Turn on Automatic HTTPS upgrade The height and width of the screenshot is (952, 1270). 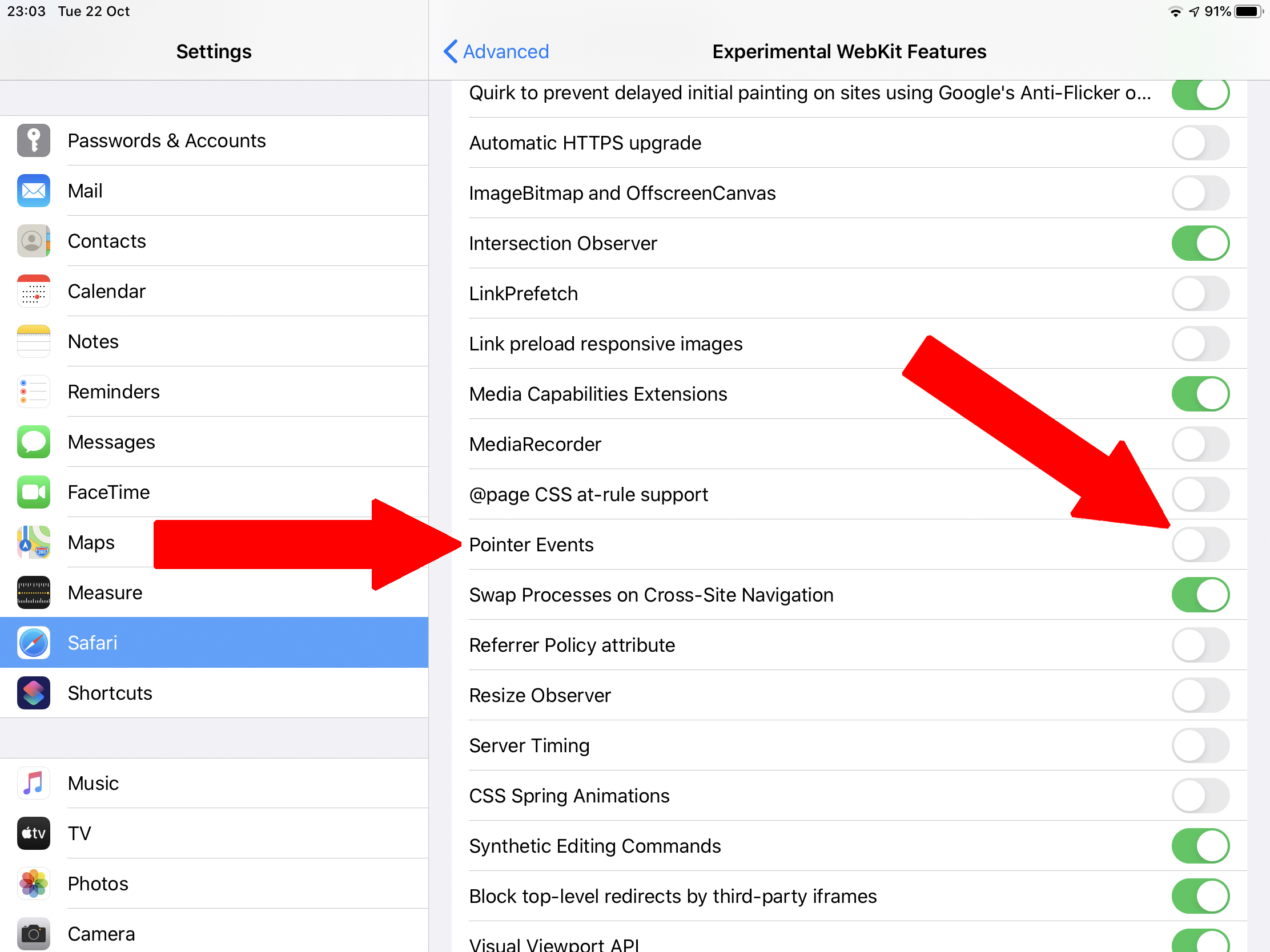click(x=1200, y=143)
